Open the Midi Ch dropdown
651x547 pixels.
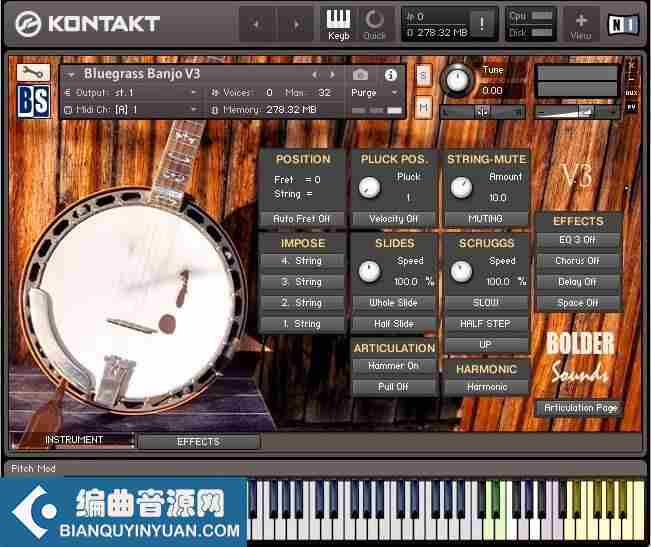[131, 110]
